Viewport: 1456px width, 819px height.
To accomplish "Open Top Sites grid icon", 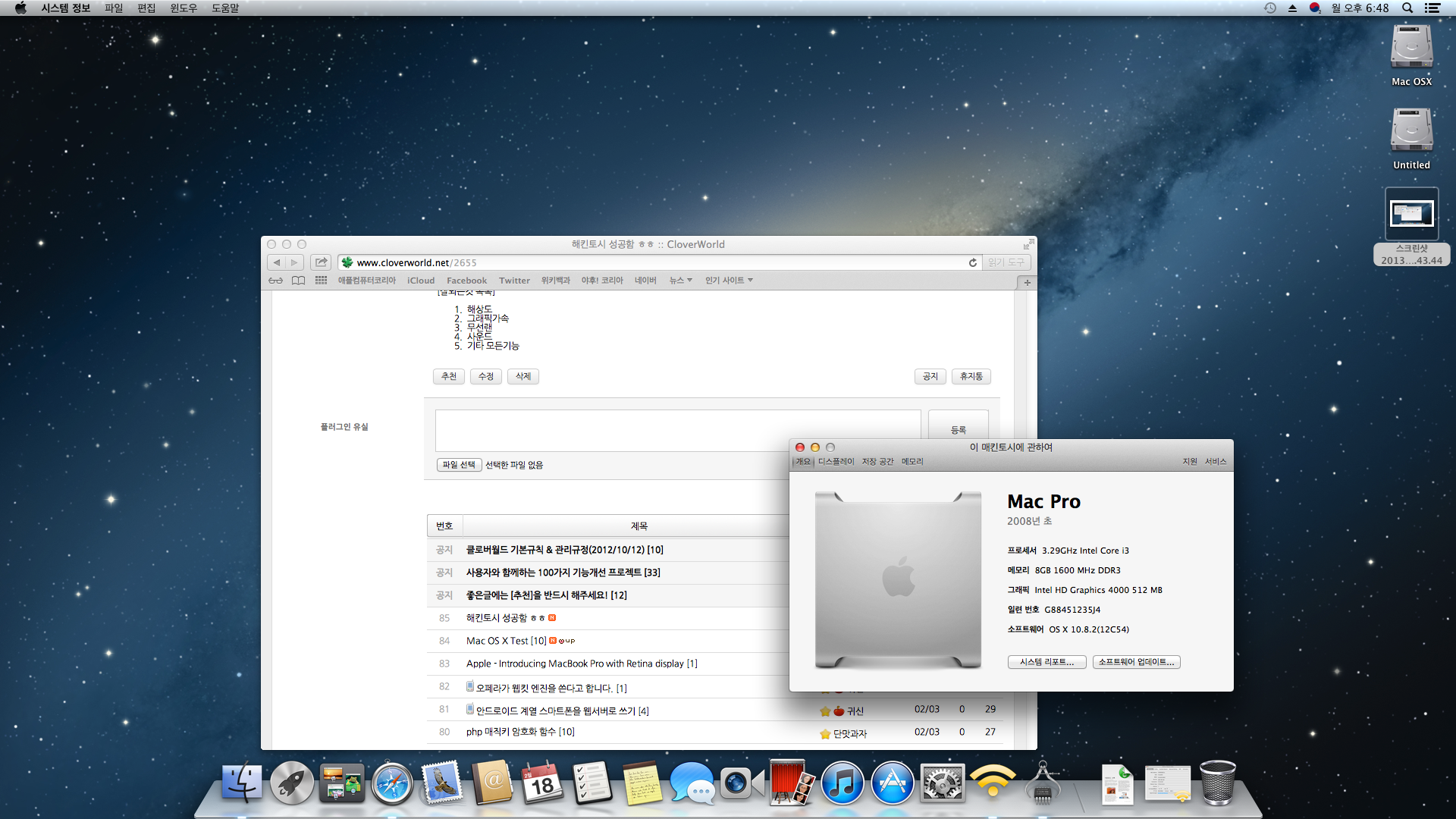I will [x=321, y=281].
